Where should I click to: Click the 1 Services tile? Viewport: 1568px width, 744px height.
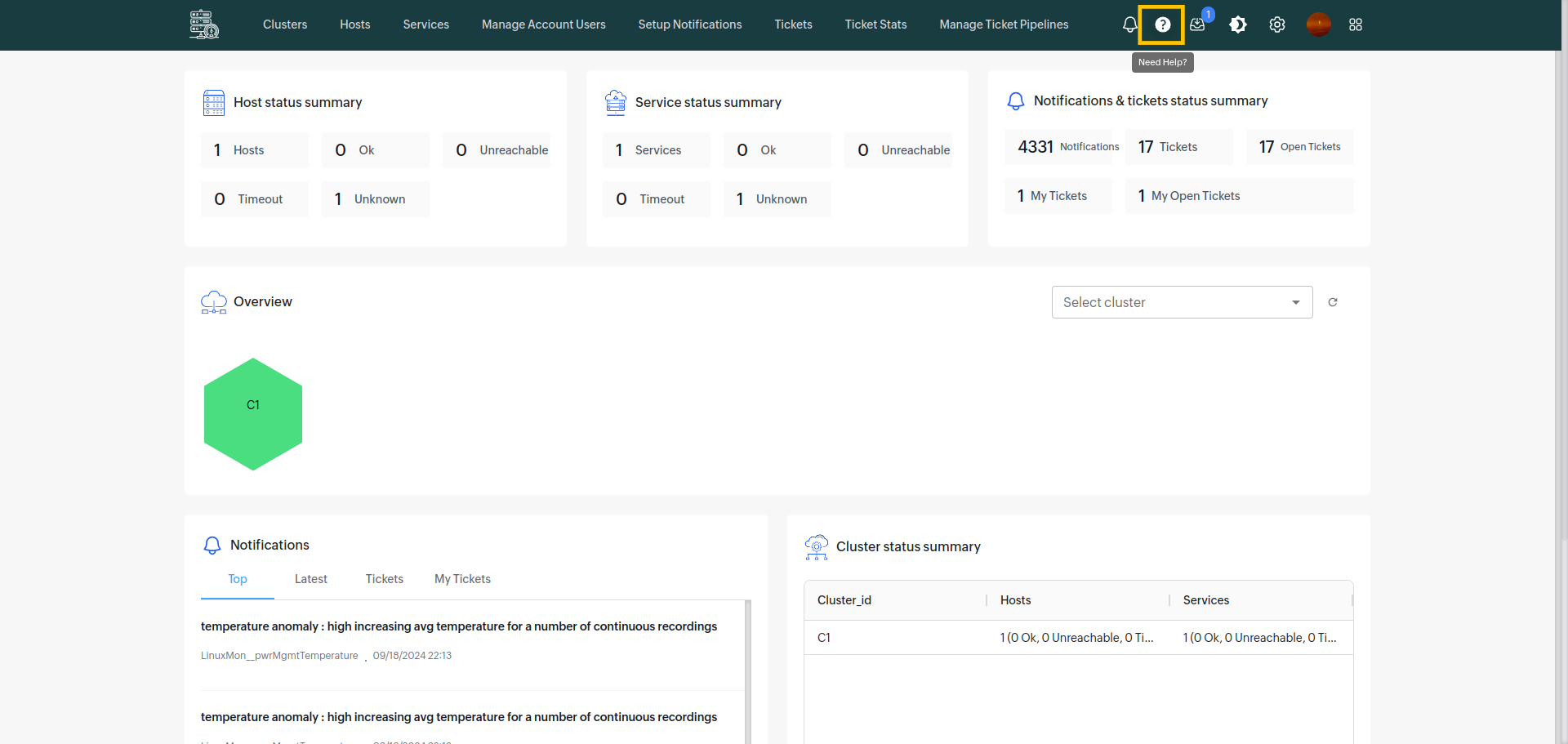pos(657,150)
